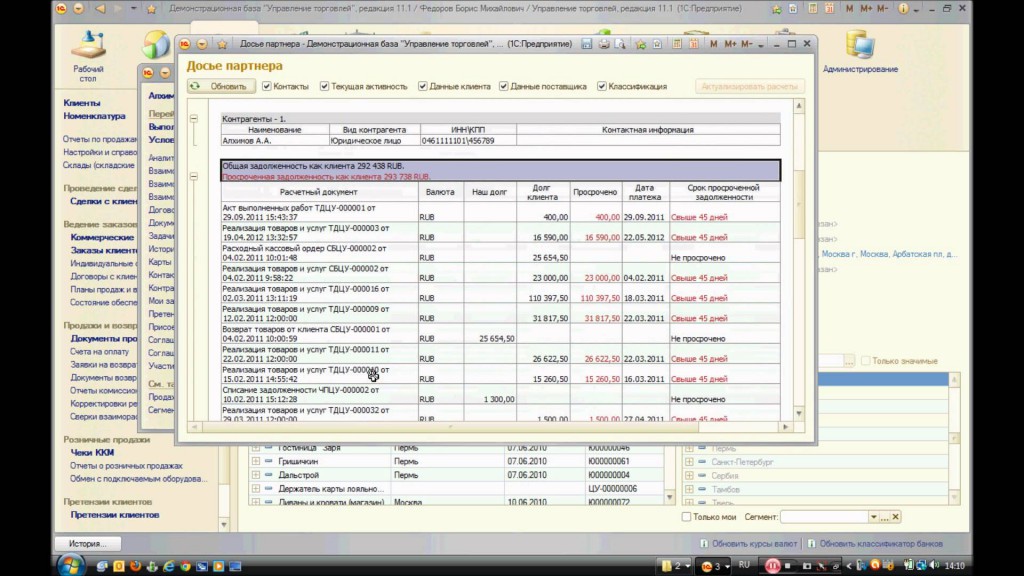The width and height of the screenshot is (1024, 576).
Task: Click the volume icon in system tray
Action: coord(935,566)
